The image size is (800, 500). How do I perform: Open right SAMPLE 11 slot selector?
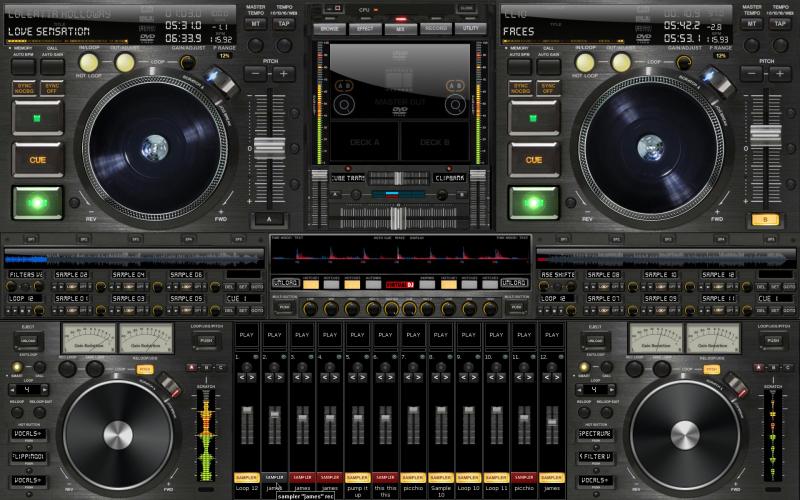(719, 298)
